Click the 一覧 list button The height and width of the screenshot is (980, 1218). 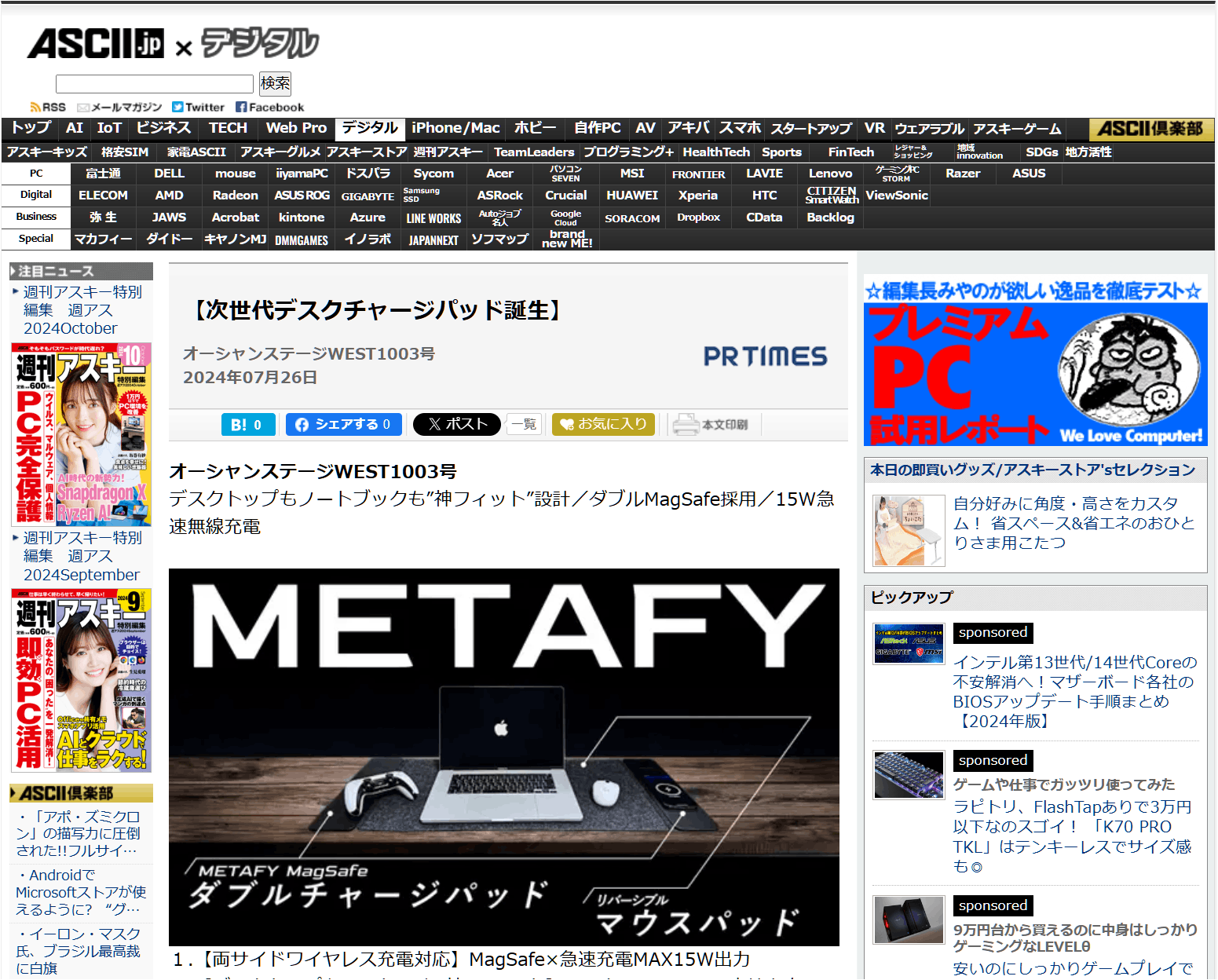tap(524, 425)
